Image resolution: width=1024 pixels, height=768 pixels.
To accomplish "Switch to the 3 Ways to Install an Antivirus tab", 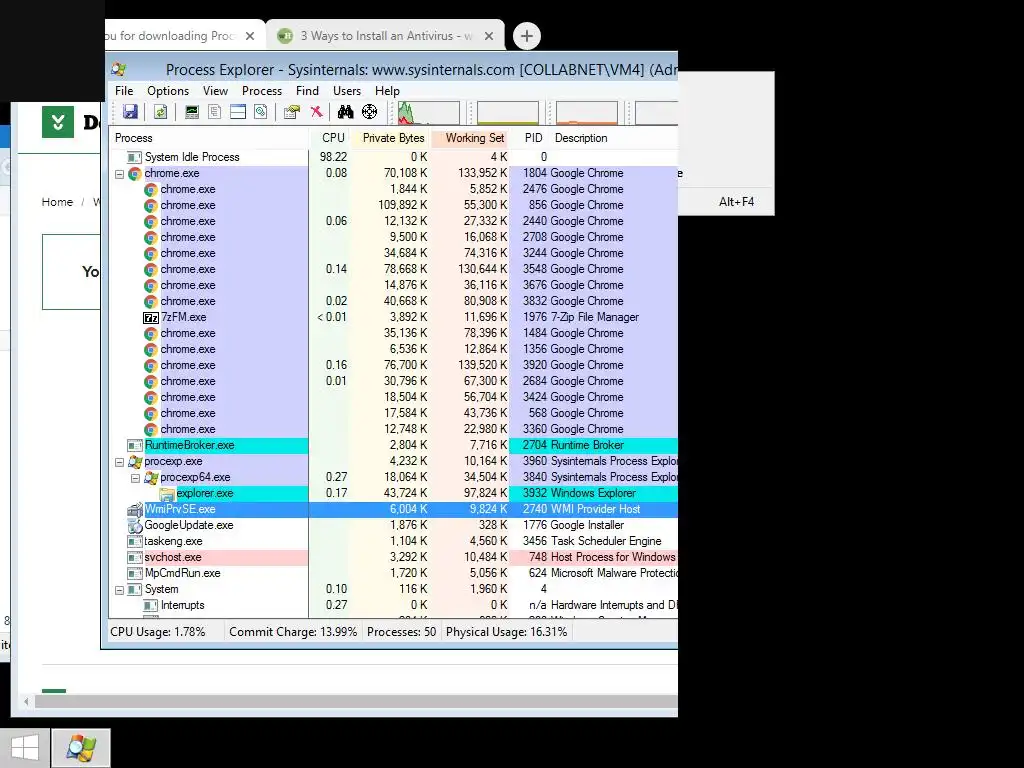I will pyautogui.click(x=385, y=36).
